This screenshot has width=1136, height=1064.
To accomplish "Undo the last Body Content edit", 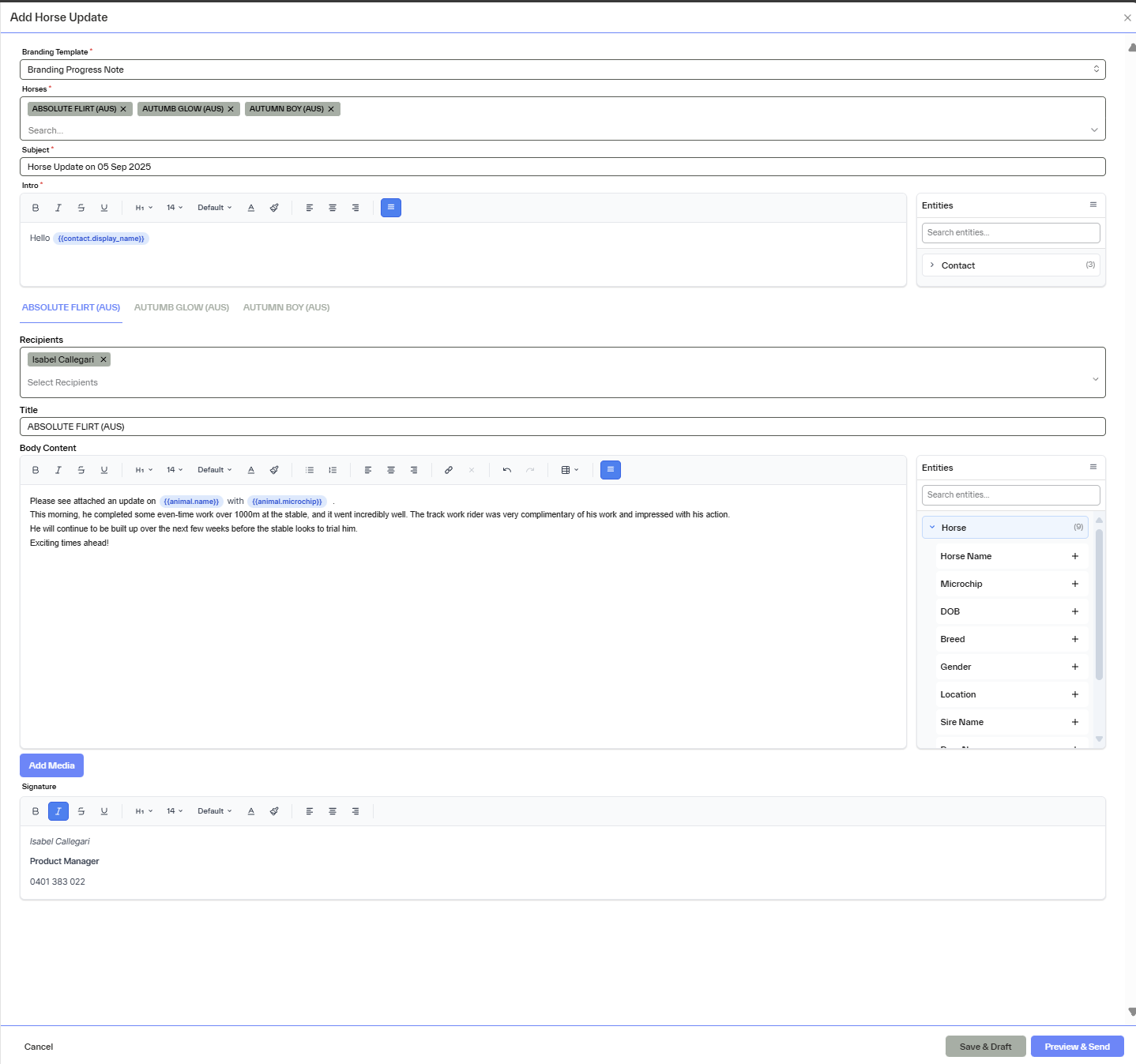I will [507, 470].
